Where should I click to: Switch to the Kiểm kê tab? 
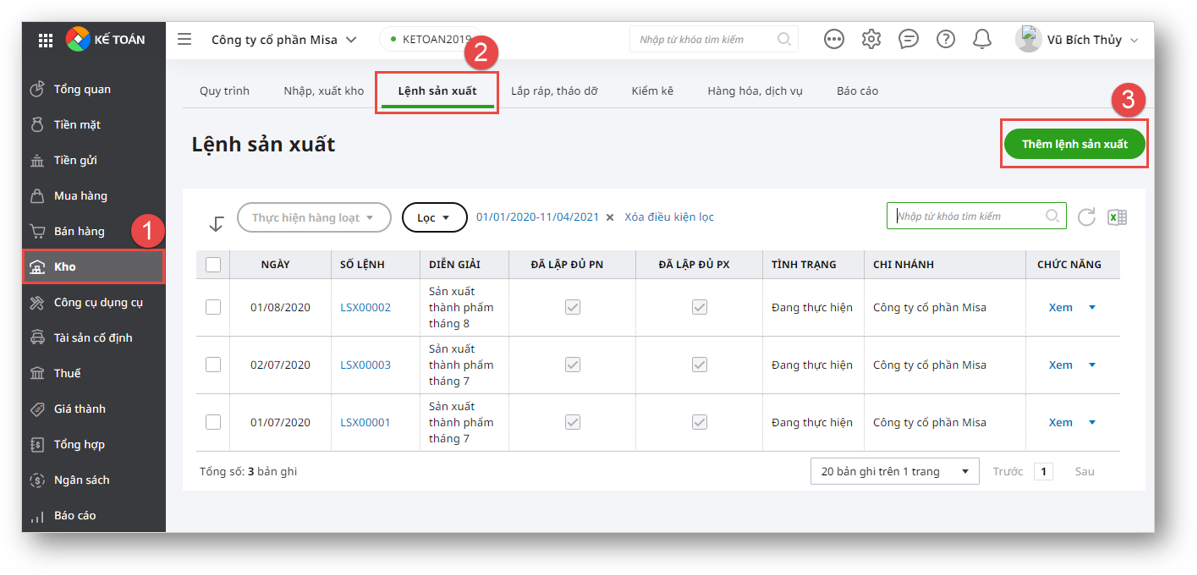tap(652, 91)
